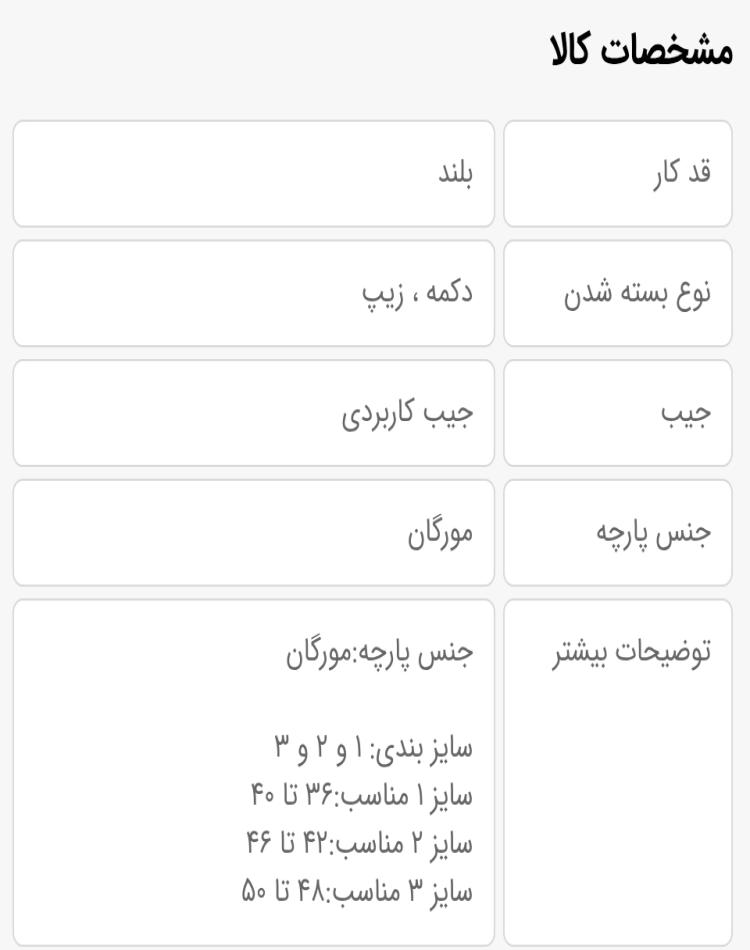Click the جیب کاربردی value cell
Image resolution: width=750 pixels, height=950 pixels.
[254, 413]
